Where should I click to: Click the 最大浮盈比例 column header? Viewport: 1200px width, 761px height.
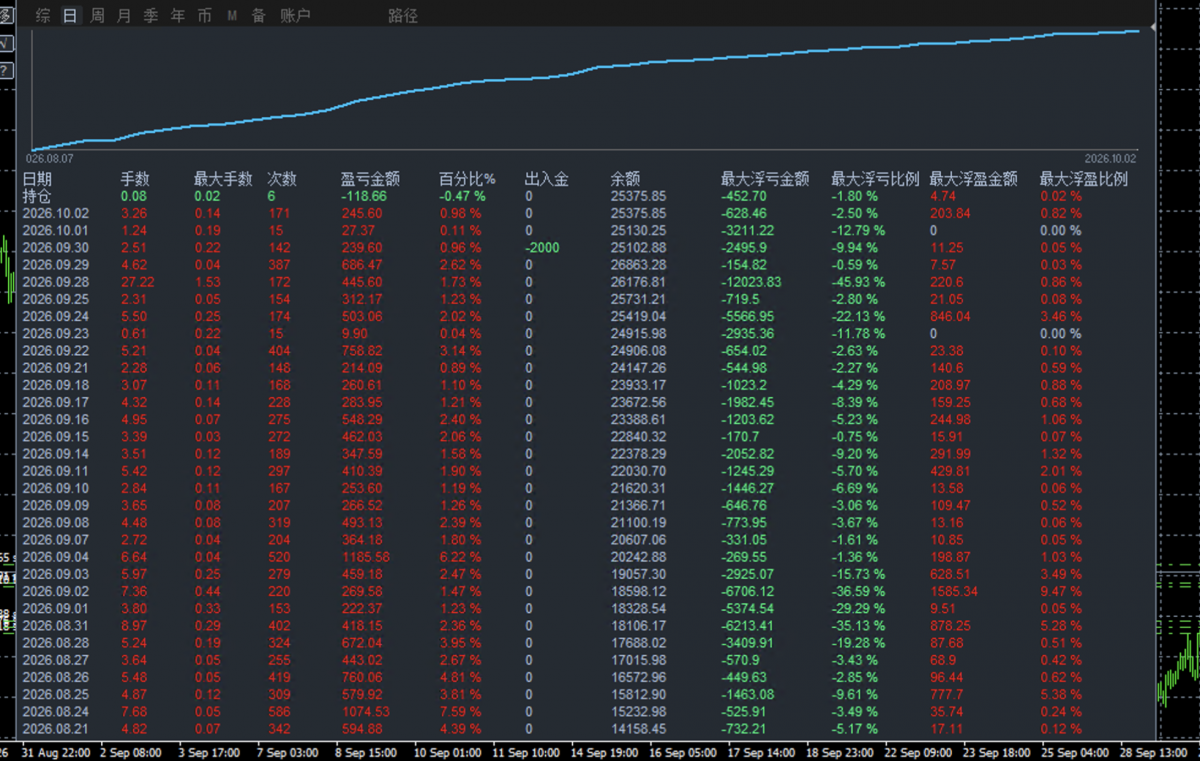[1084, 179]
